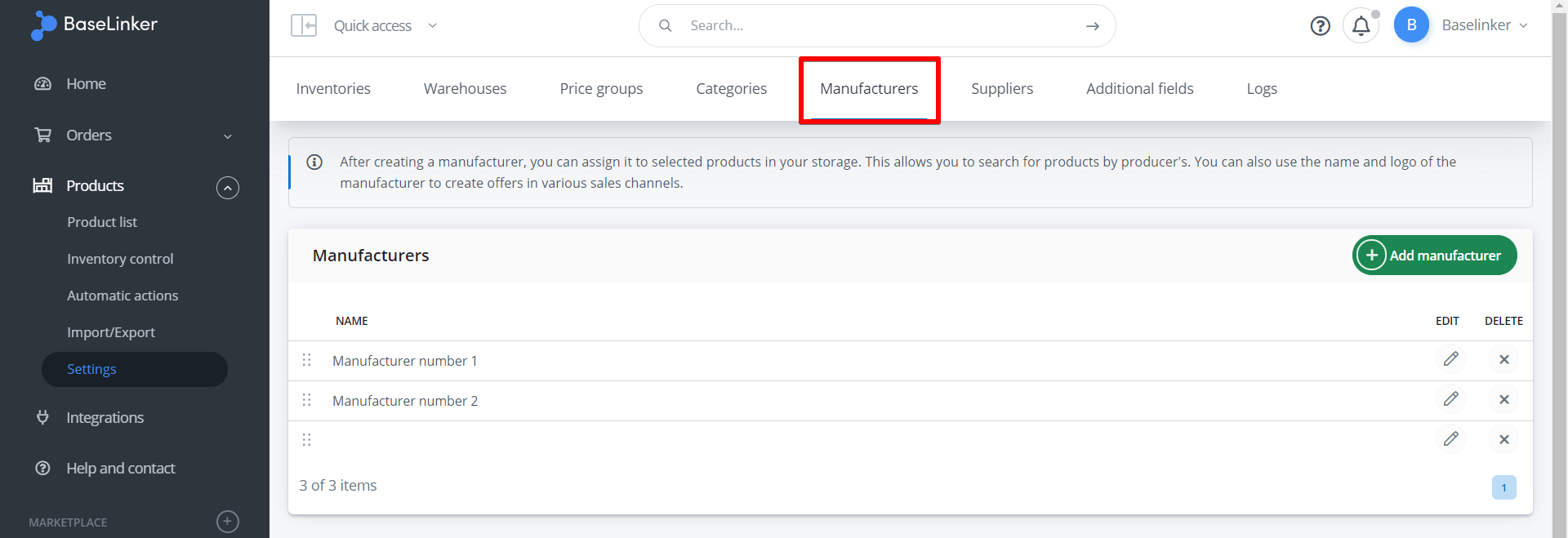Delete the unnamed third manufacturer row
The height and width of the screenshot is (538, 1568).
pos(1503,439)
